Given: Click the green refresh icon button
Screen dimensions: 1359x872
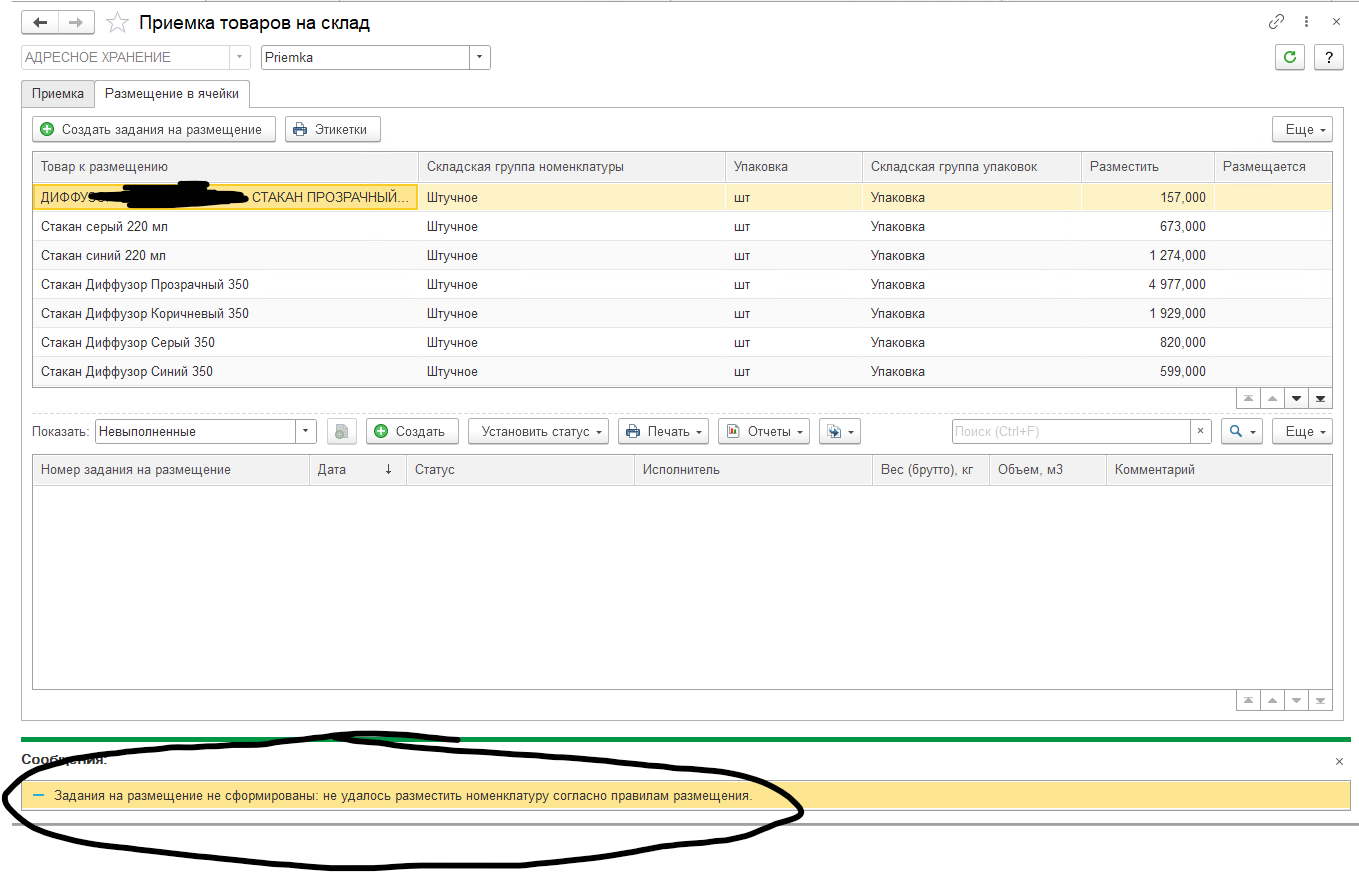Looking at the screenshot, I should tap(1289, 57).
